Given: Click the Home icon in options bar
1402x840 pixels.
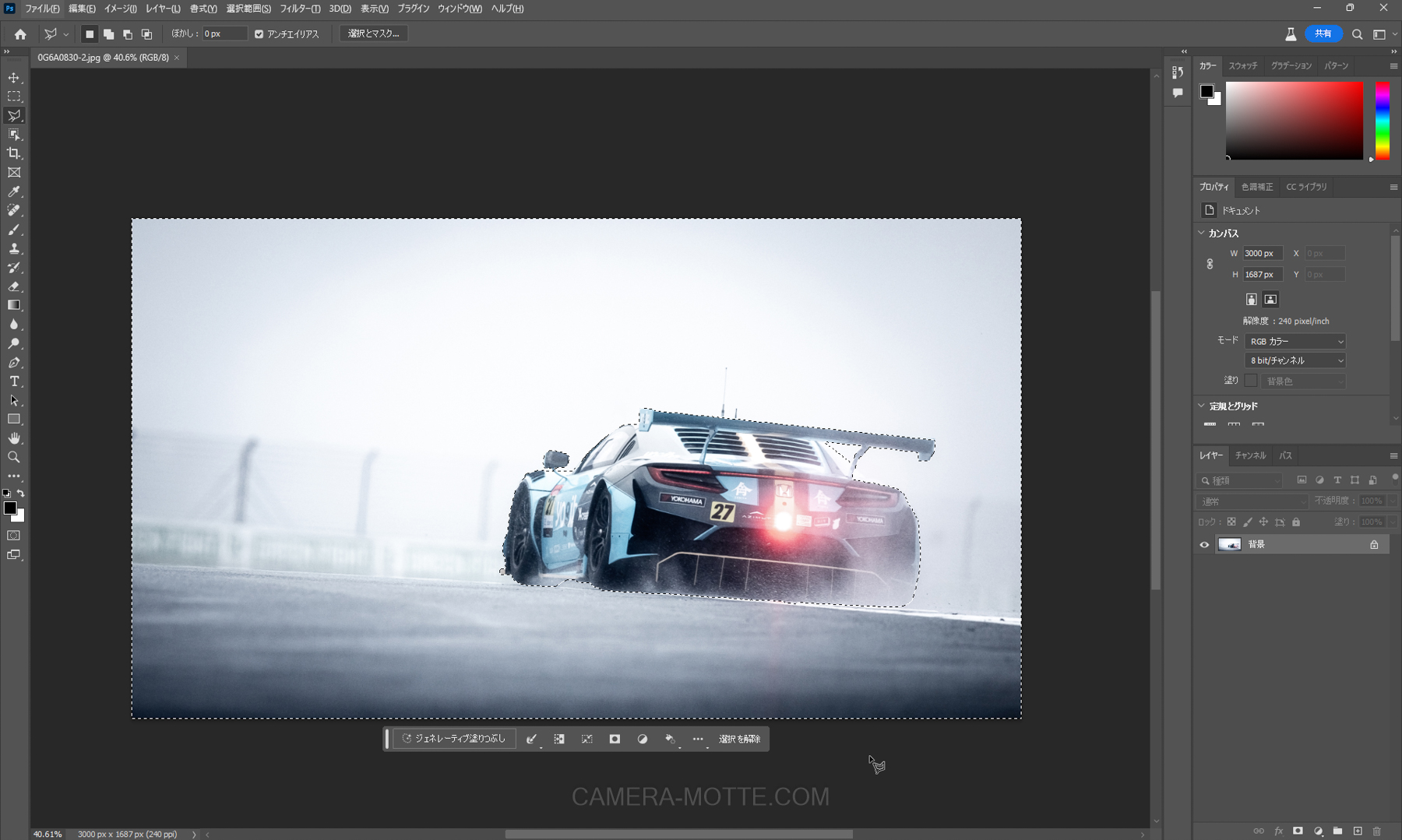Looking at the screenshot, I should click(x=20, y=34).
